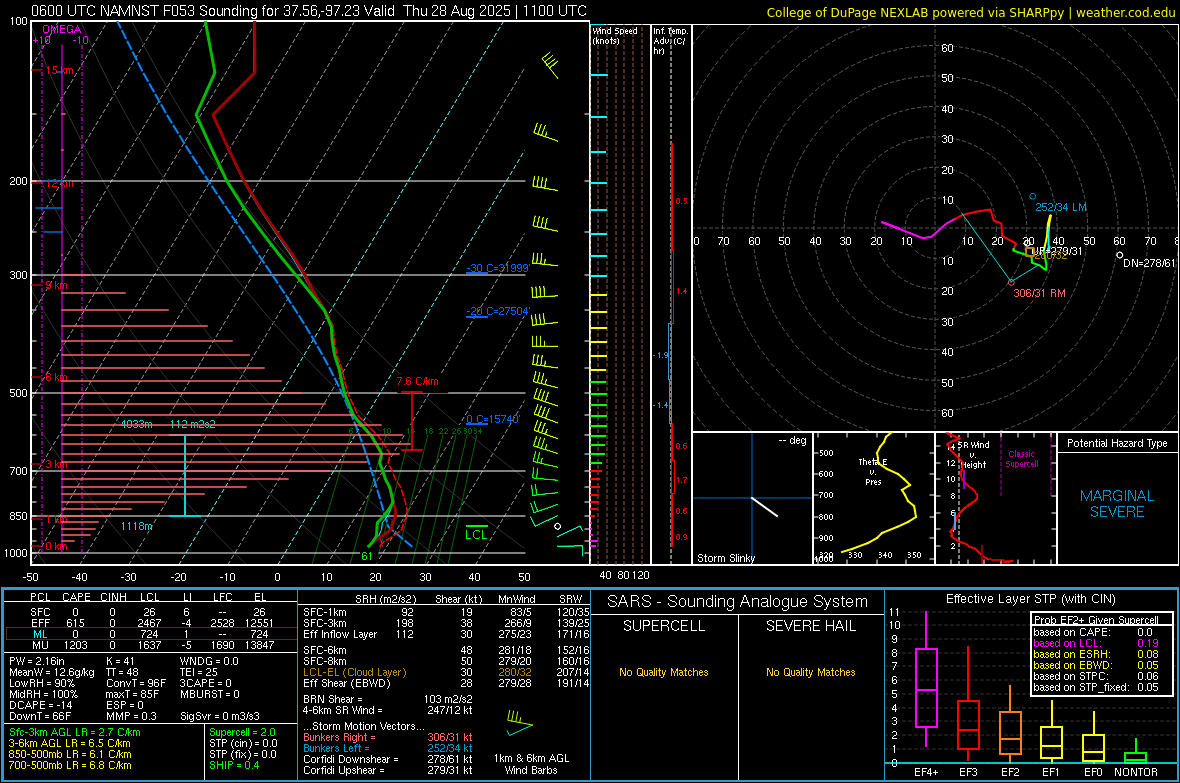Select the Bunkers left mover marker 252/34 LM

pos(1032,197)
